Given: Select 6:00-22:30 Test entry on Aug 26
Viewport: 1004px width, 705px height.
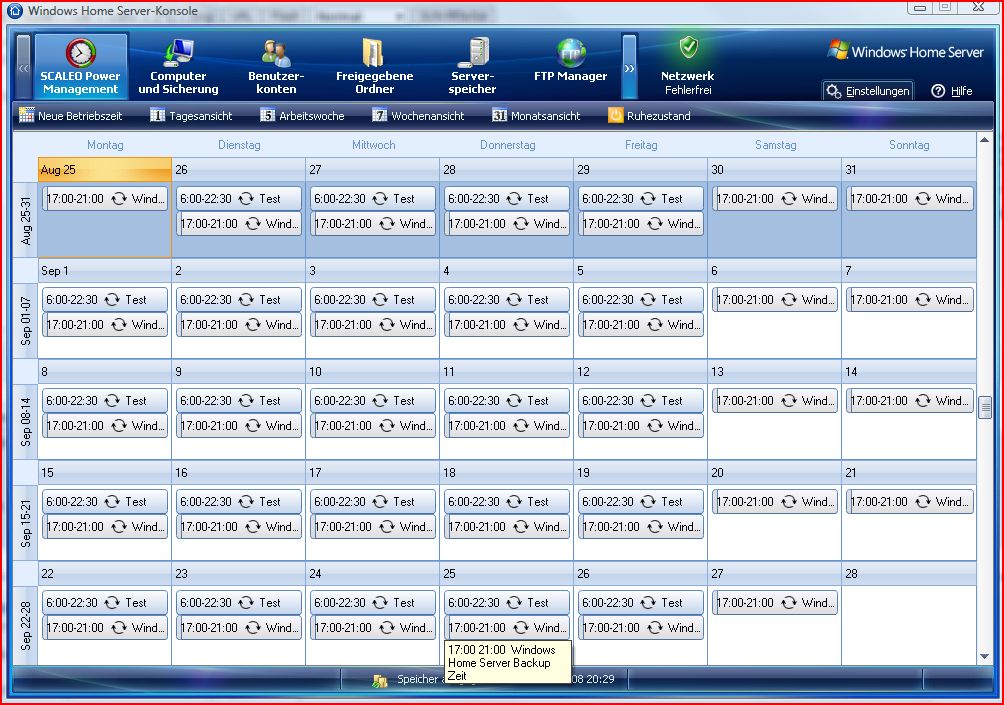Looking at the screenshot, I should coord(239,199).
